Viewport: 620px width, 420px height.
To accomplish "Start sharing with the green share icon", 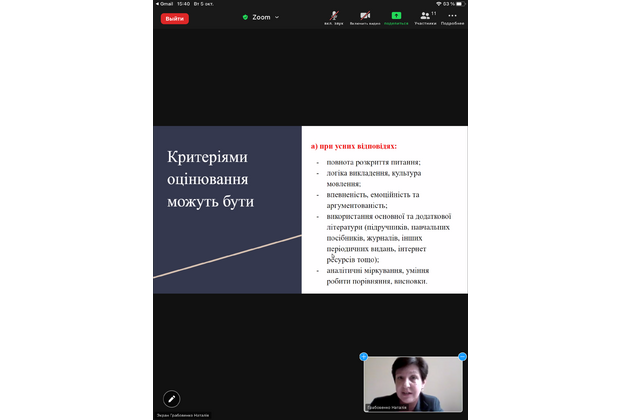I will click(396, 17).
